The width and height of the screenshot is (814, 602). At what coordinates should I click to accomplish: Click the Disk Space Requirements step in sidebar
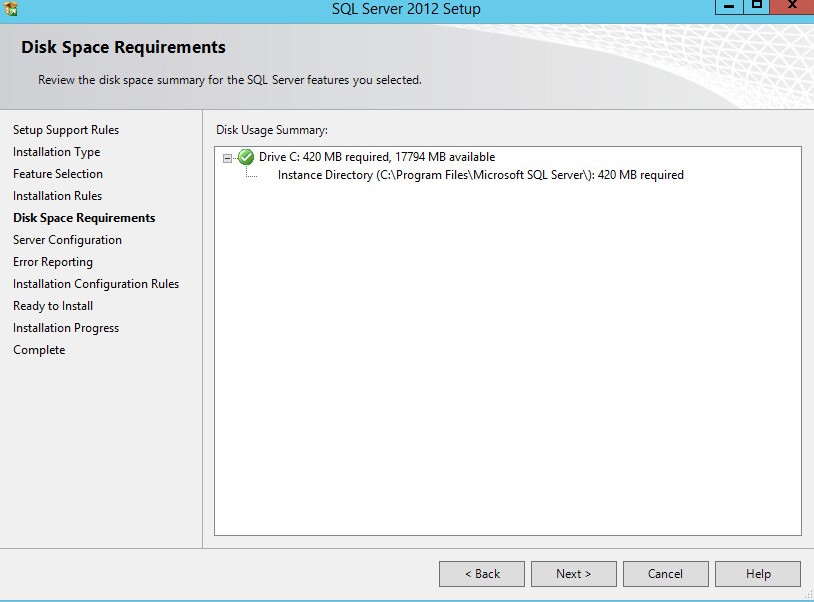point(84,218)
